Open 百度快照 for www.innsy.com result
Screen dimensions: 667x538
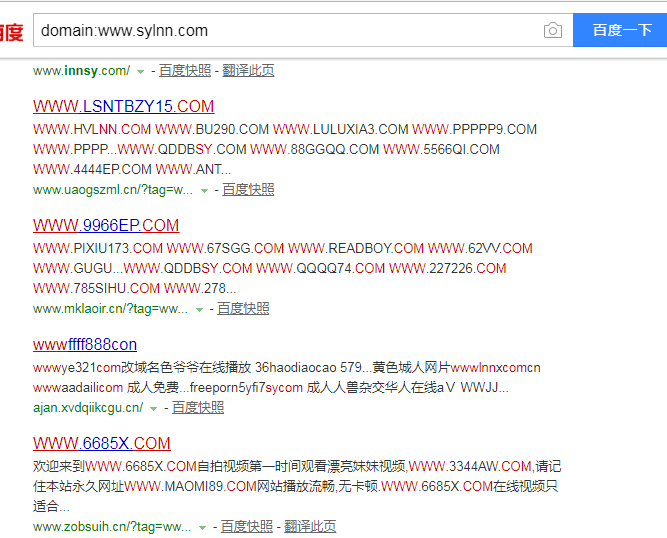[185, 71]
